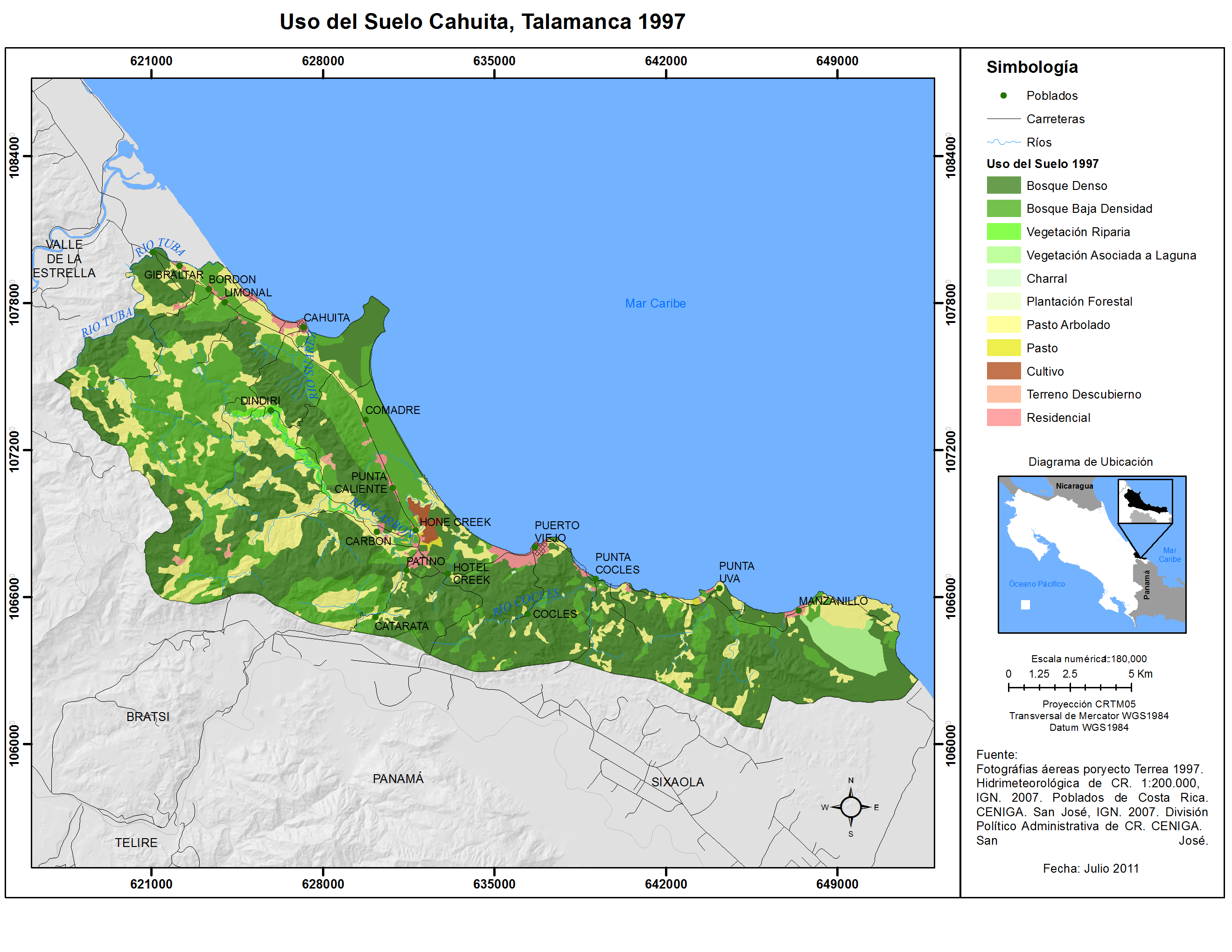Select the Vegetación Asociada a Laguna swatch
Viewport: 1232px width, 952px height.
pos(1003,255)
